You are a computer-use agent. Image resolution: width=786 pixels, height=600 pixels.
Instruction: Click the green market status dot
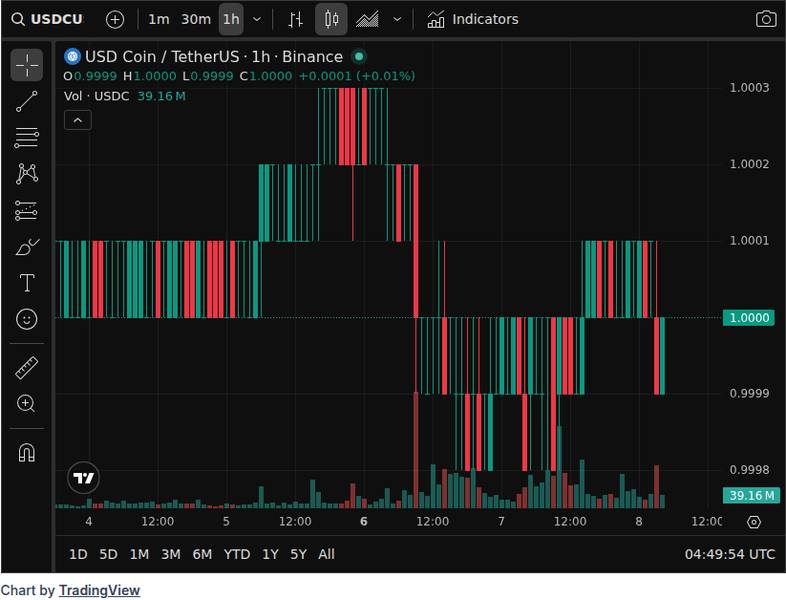[x=359, y=57]
